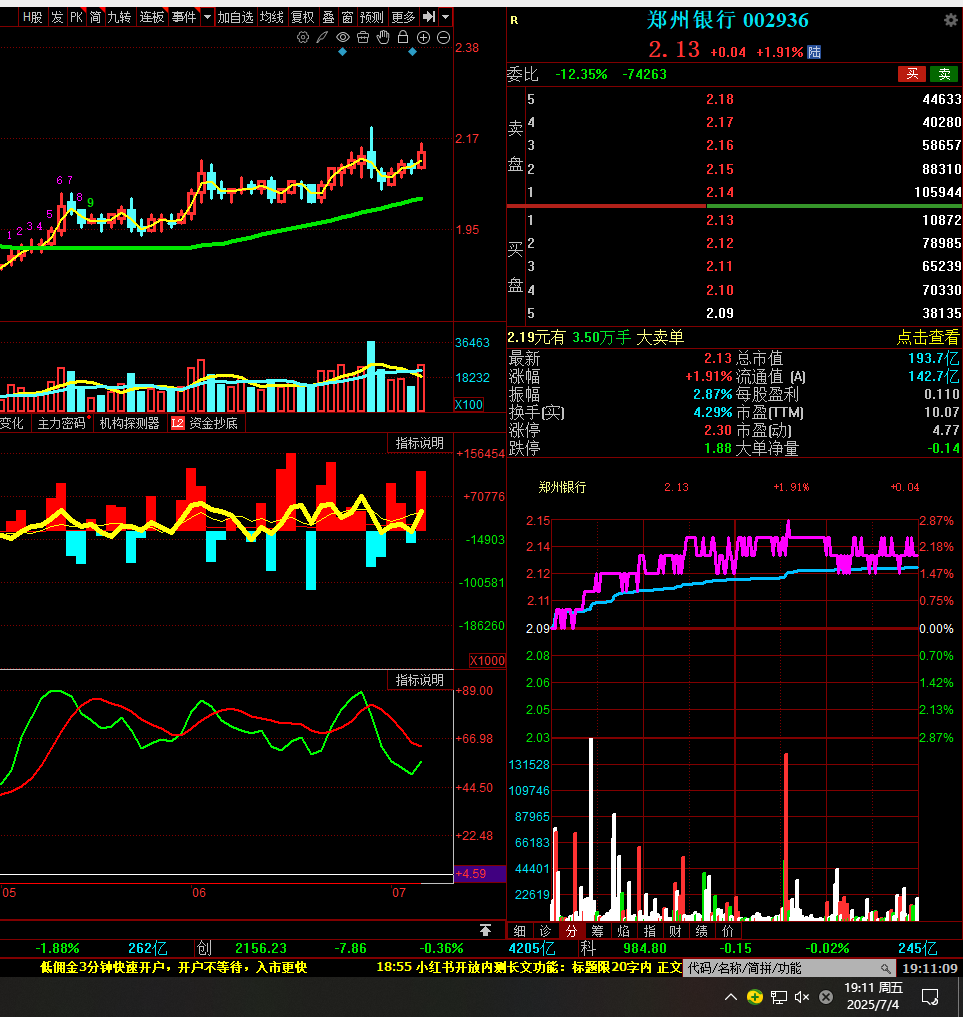Select sell level 1 price 2.14

tap(720, 192)
